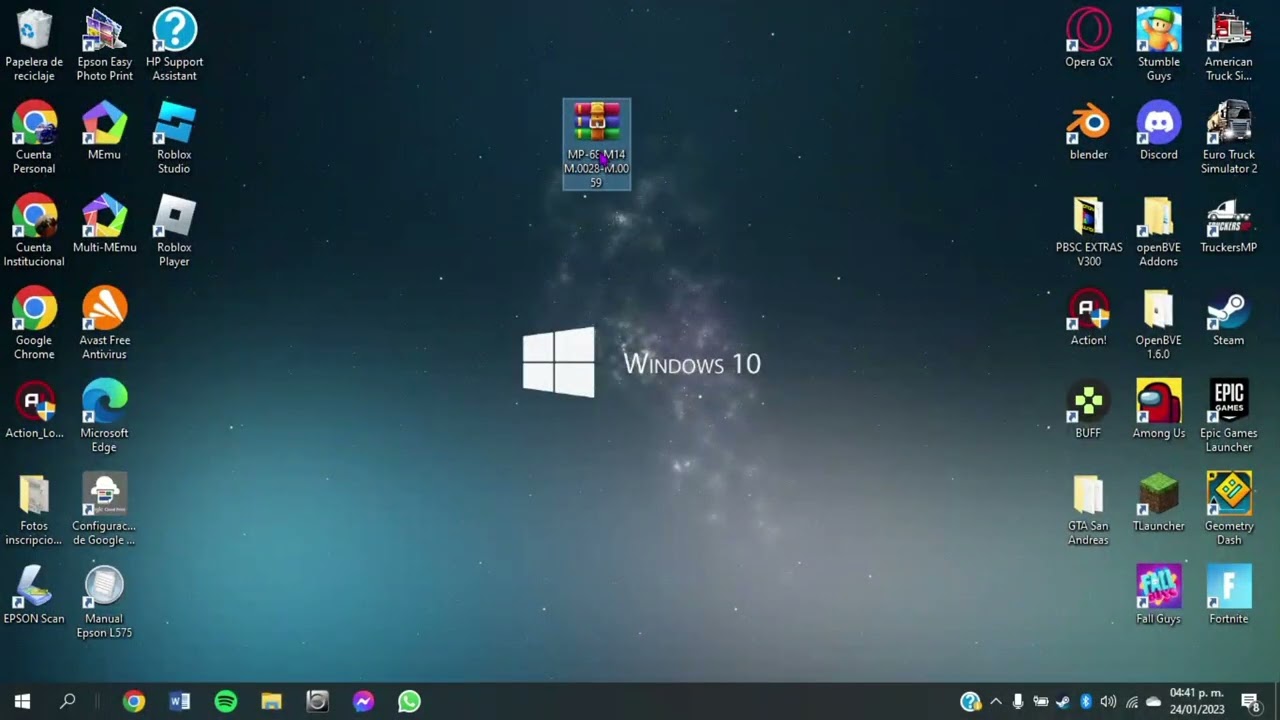Select openBVE Addons folder
This screenshot has width=1280, height=720.
pyautogui.click(x=1158, y=231)
